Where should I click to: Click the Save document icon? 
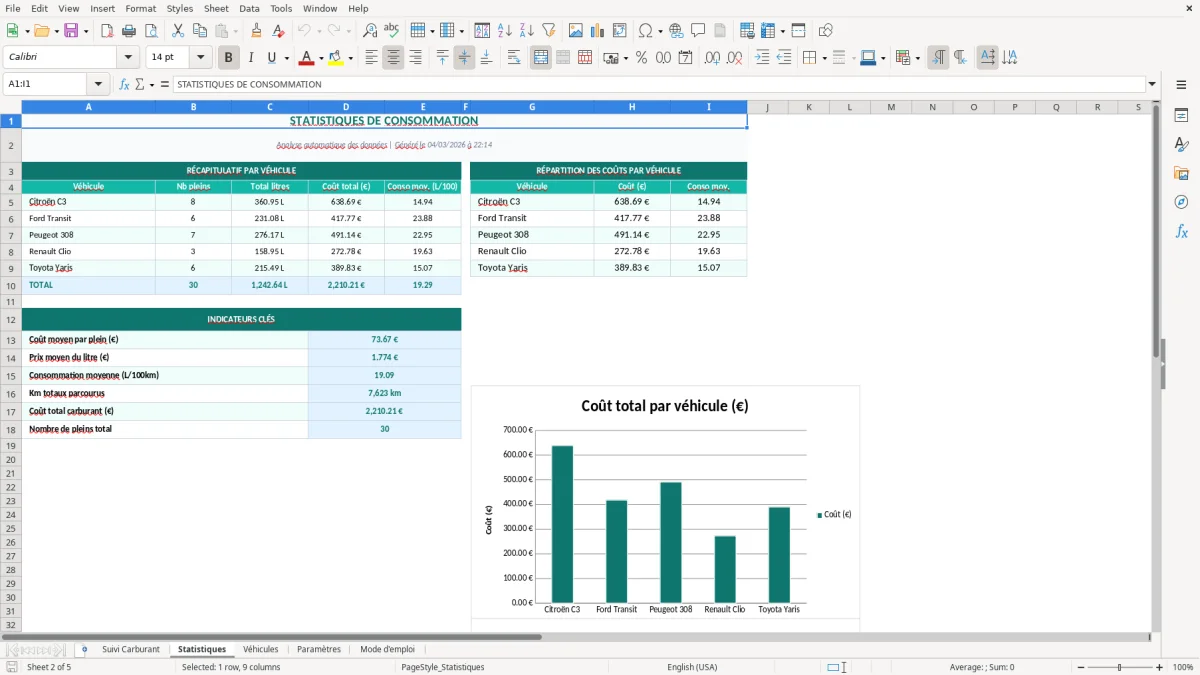click(x=71, y=31)
